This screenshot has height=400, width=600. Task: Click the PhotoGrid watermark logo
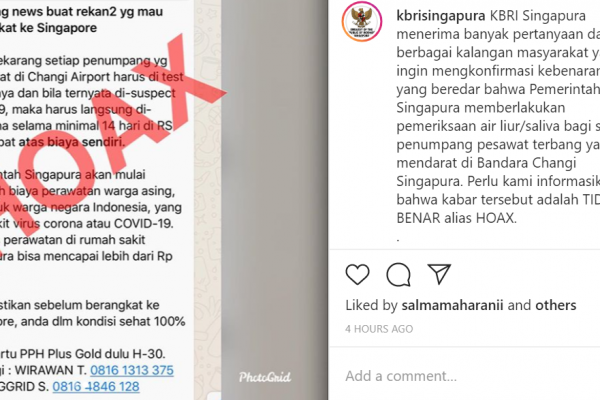coord(265,377)
